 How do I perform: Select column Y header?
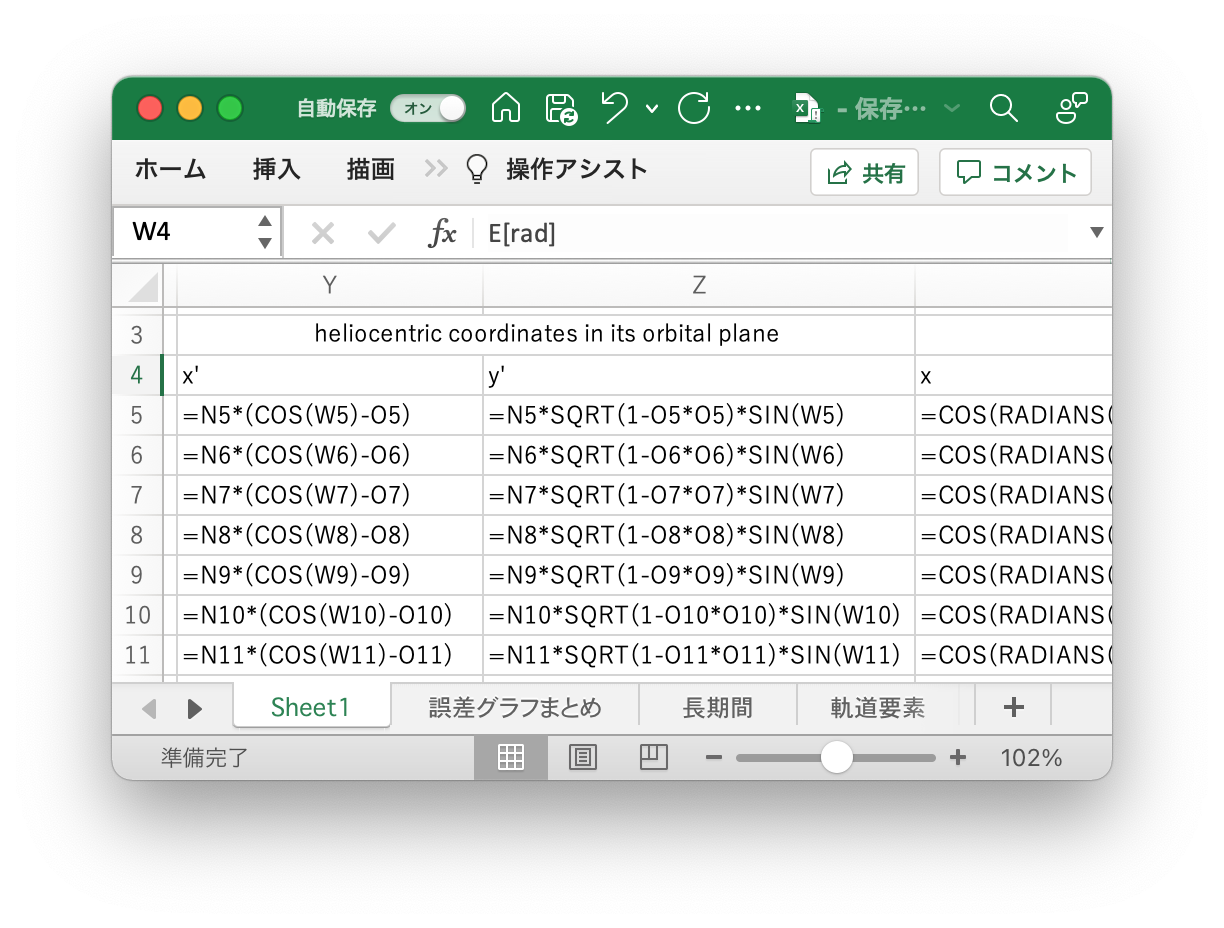tap(329, 286)
